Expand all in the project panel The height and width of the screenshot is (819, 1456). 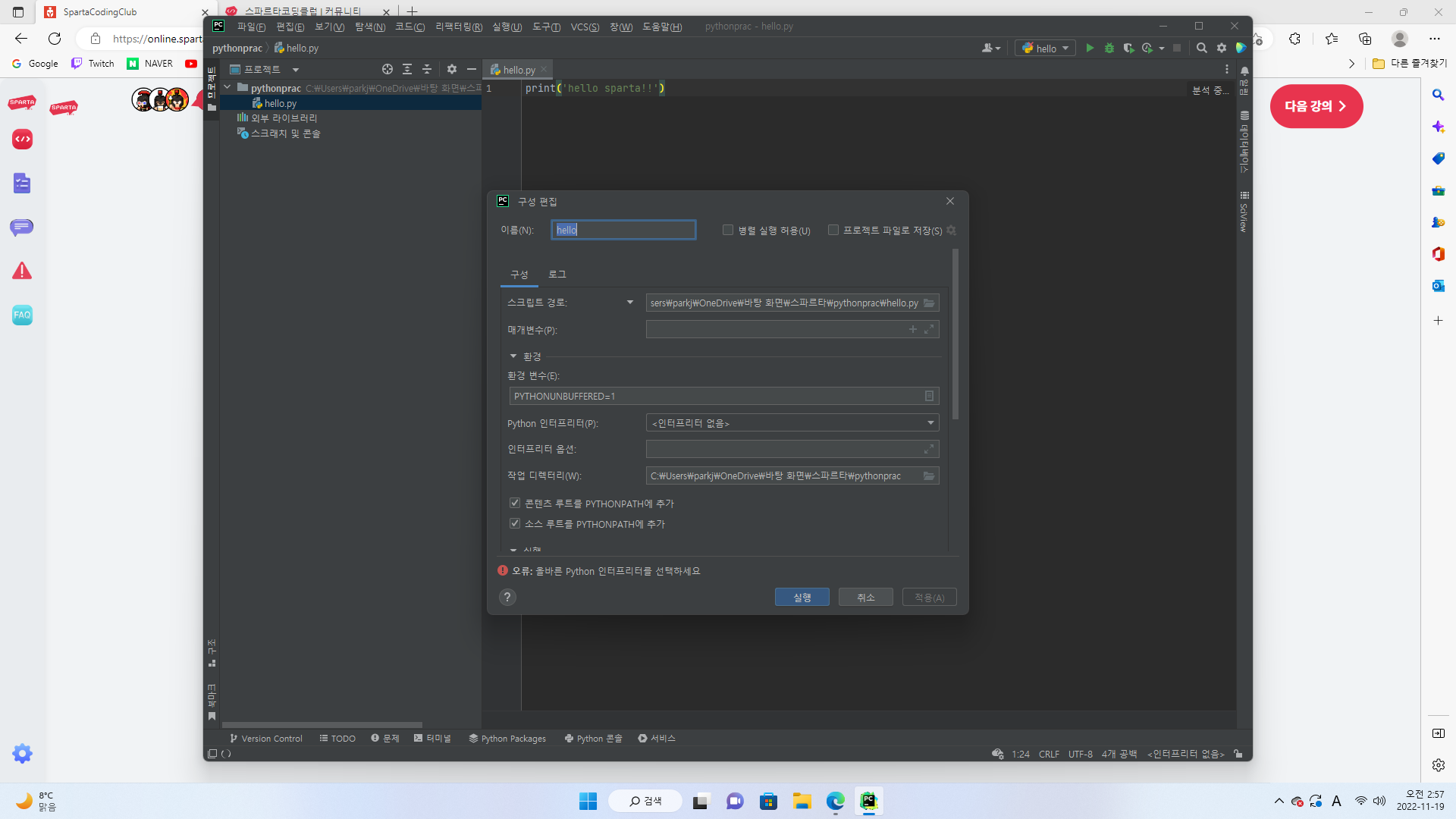[407, 69]
